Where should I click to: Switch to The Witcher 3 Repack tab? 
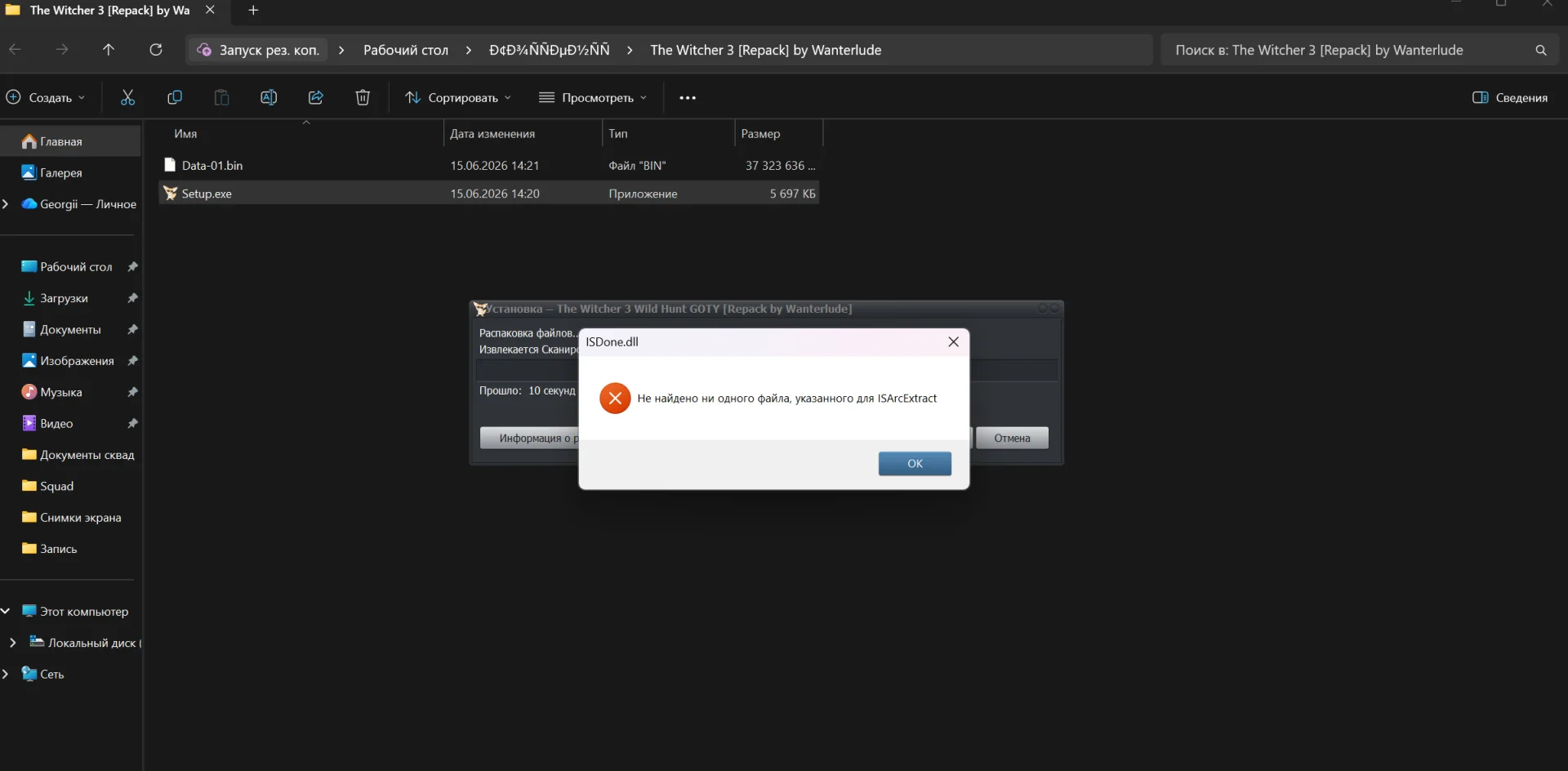(x=109, y=10)
